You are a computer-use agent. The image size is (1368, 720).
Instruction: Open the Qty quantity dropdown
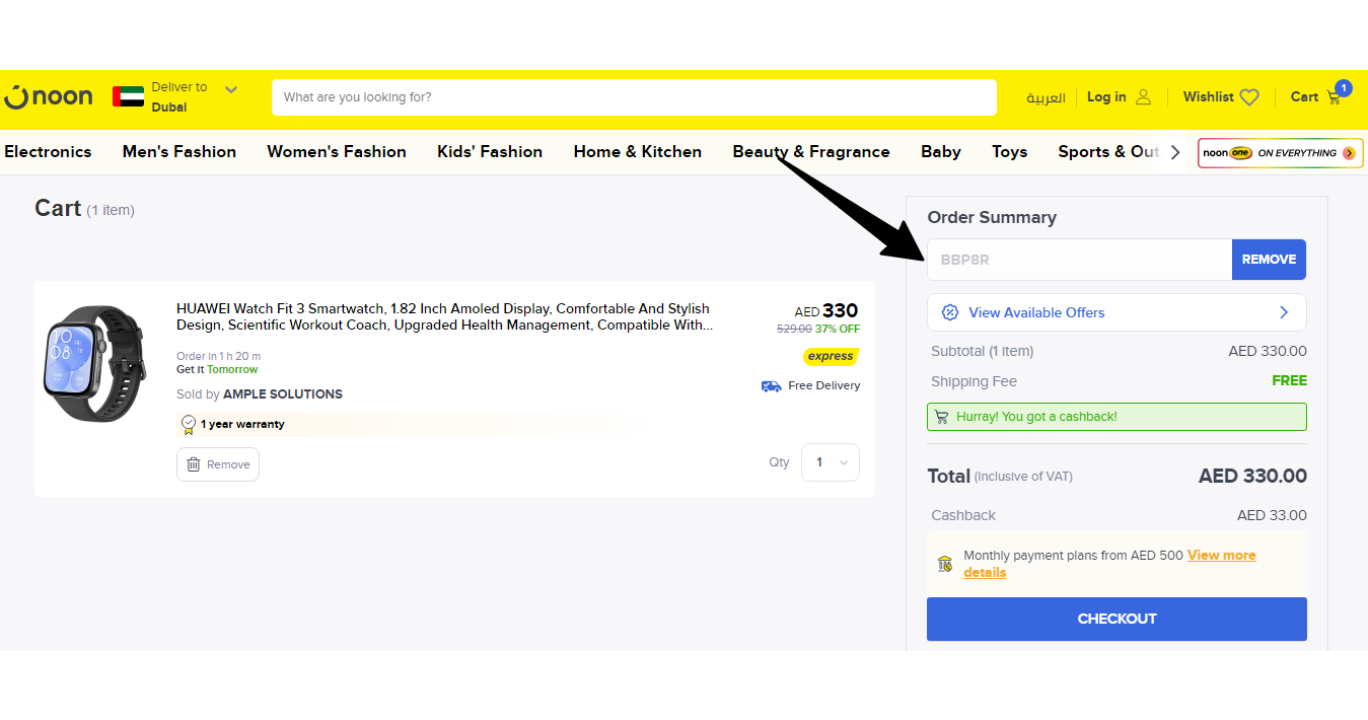(x=830, y=462)
